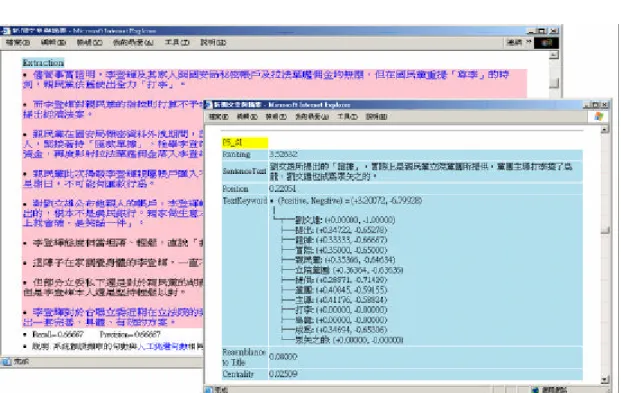
Task: Click the scrollbar thumb in the back window
Action: point(554,83)
